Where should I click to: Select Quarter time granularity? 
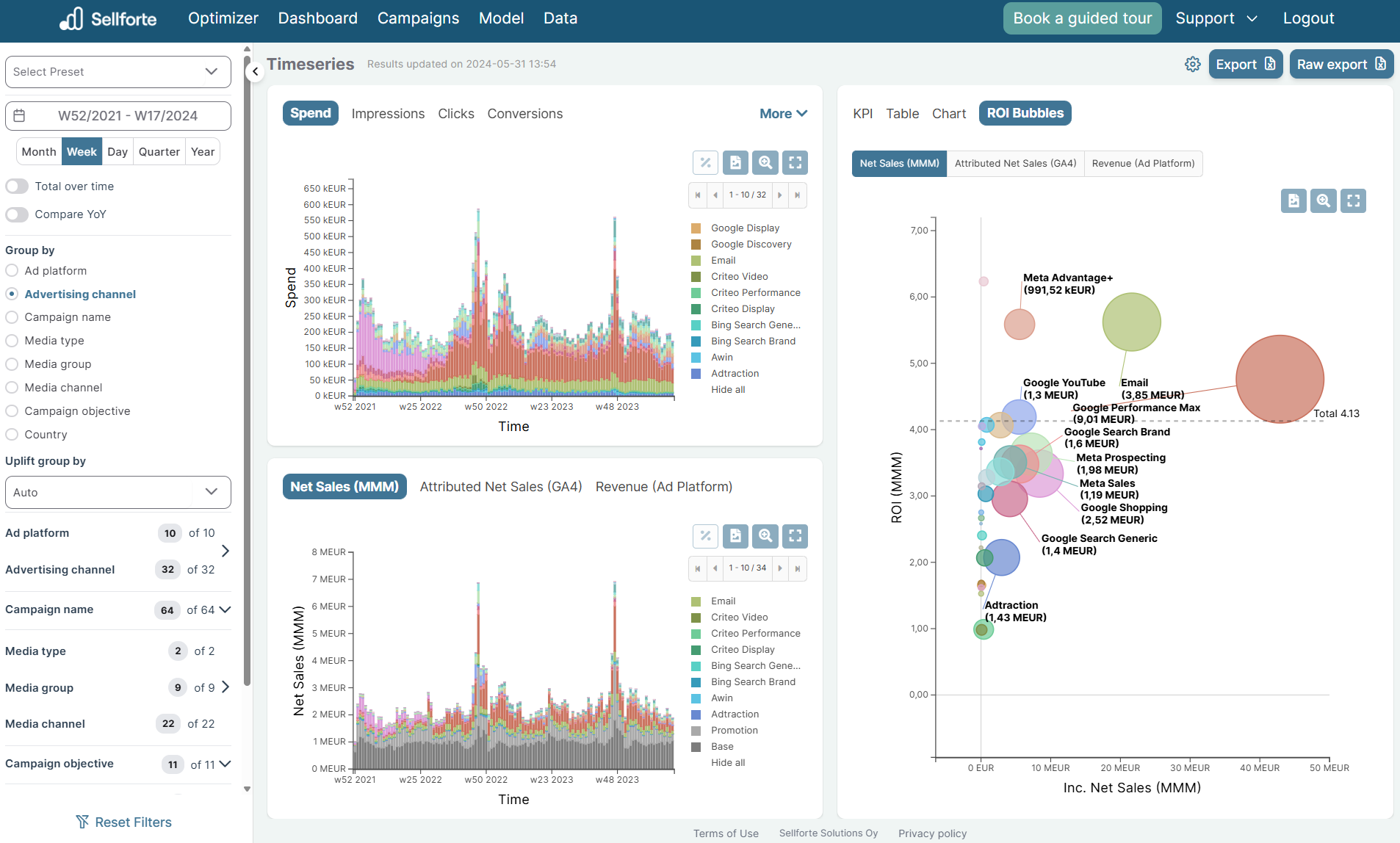click(159, 152)
